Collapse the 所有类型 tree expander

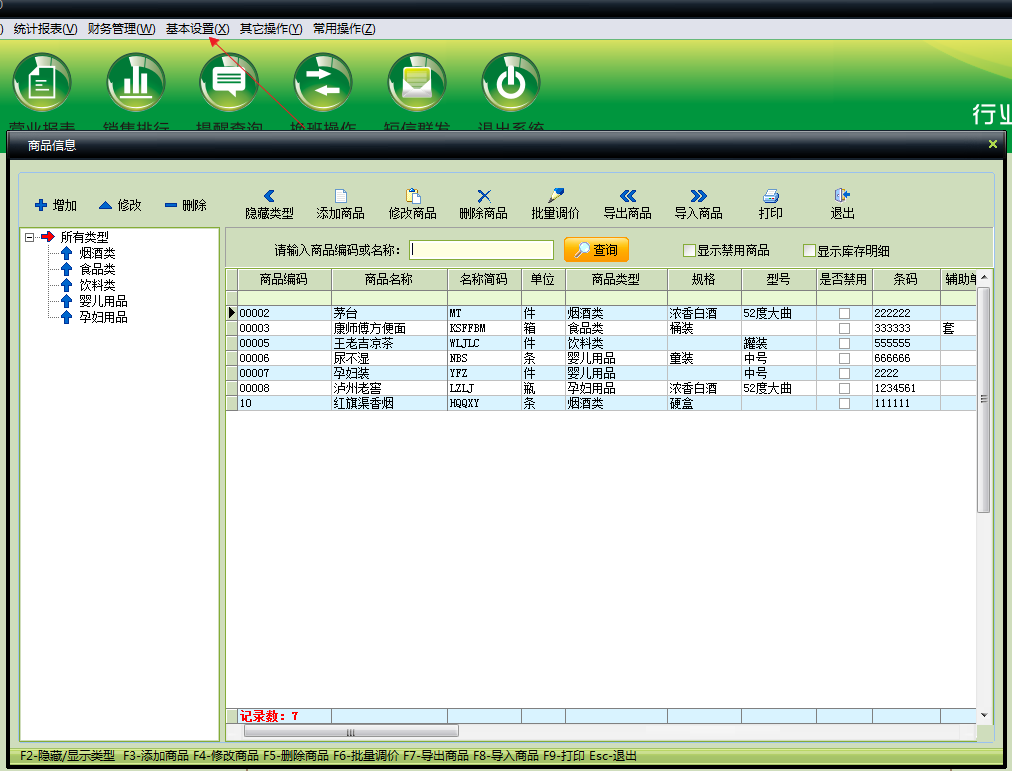[x=29, y=237]
